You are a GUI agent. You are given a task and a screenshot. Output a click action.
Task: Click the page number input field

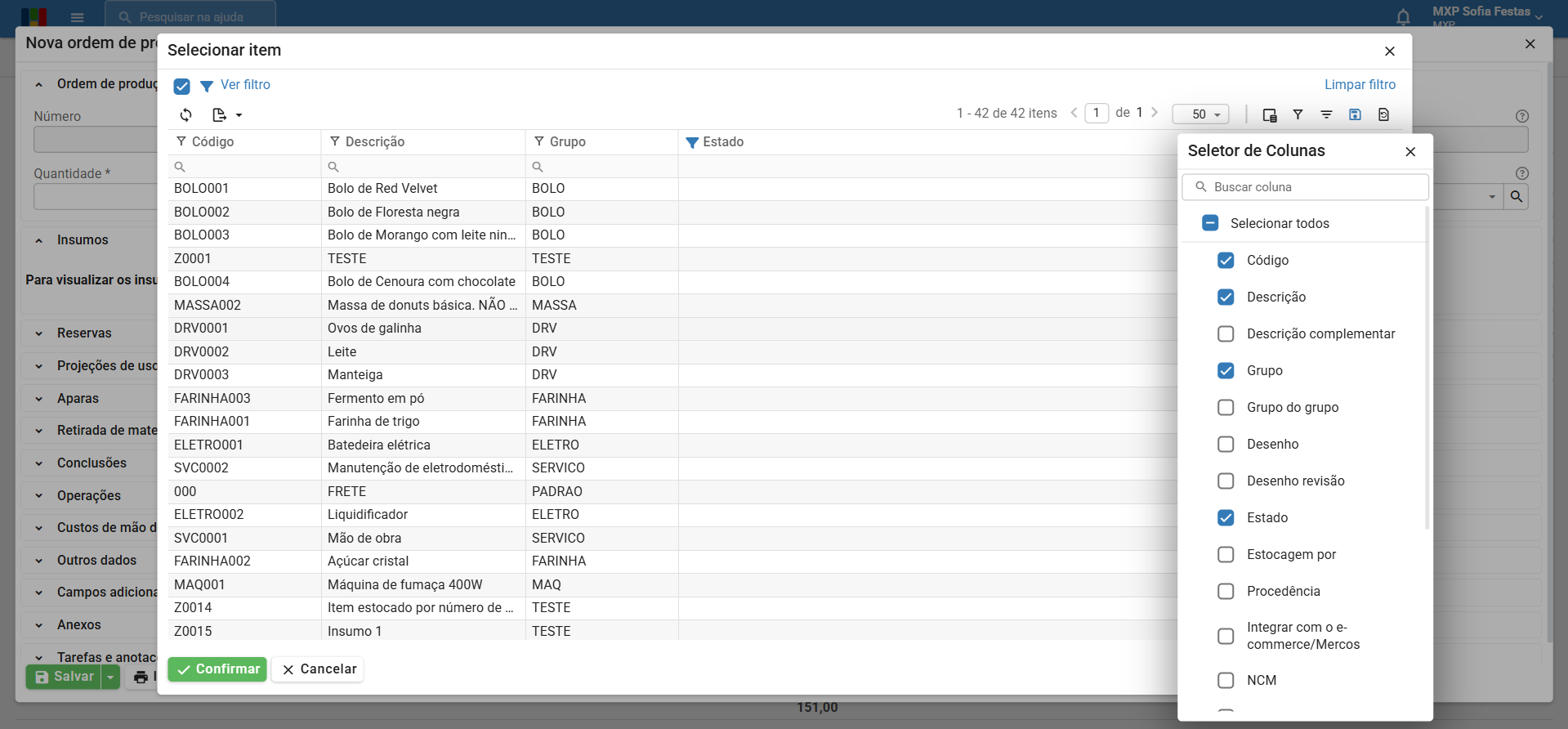click(1097, 113)
